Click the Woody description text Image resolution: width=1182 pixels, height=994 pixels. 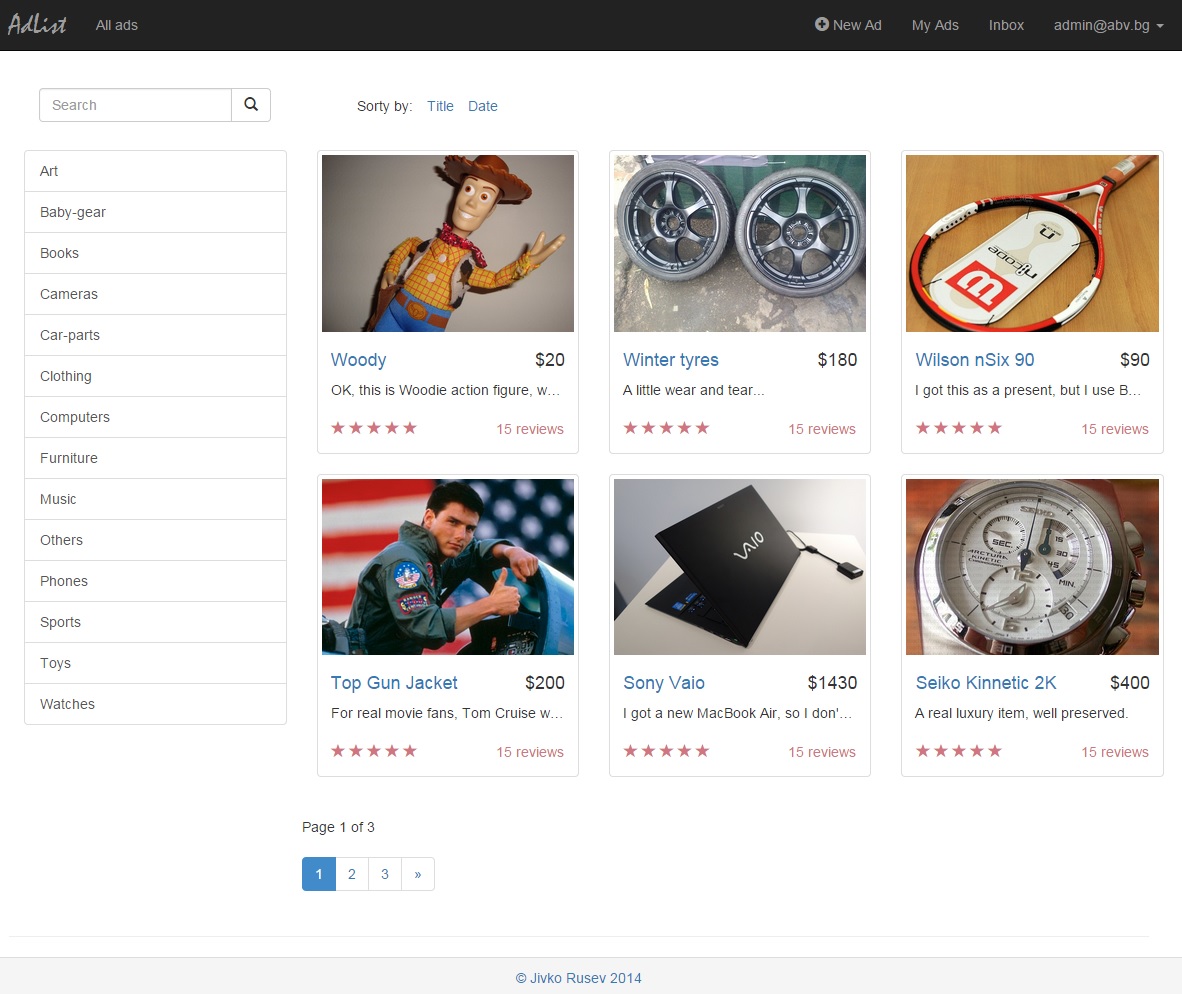click(x=446, y=390)
